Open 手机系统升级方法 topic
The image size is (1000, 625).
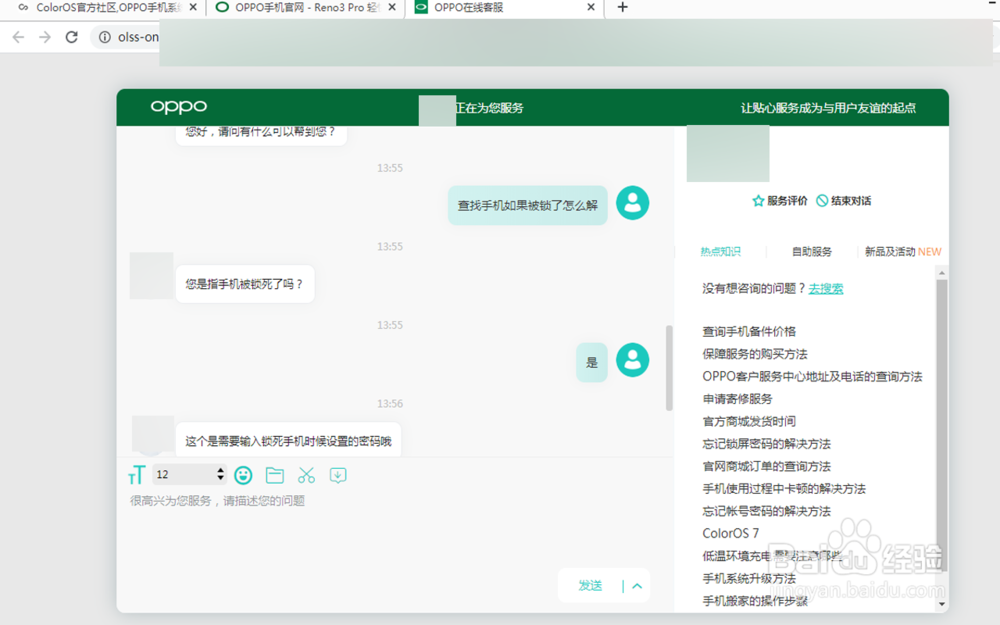tap(749, 578)
